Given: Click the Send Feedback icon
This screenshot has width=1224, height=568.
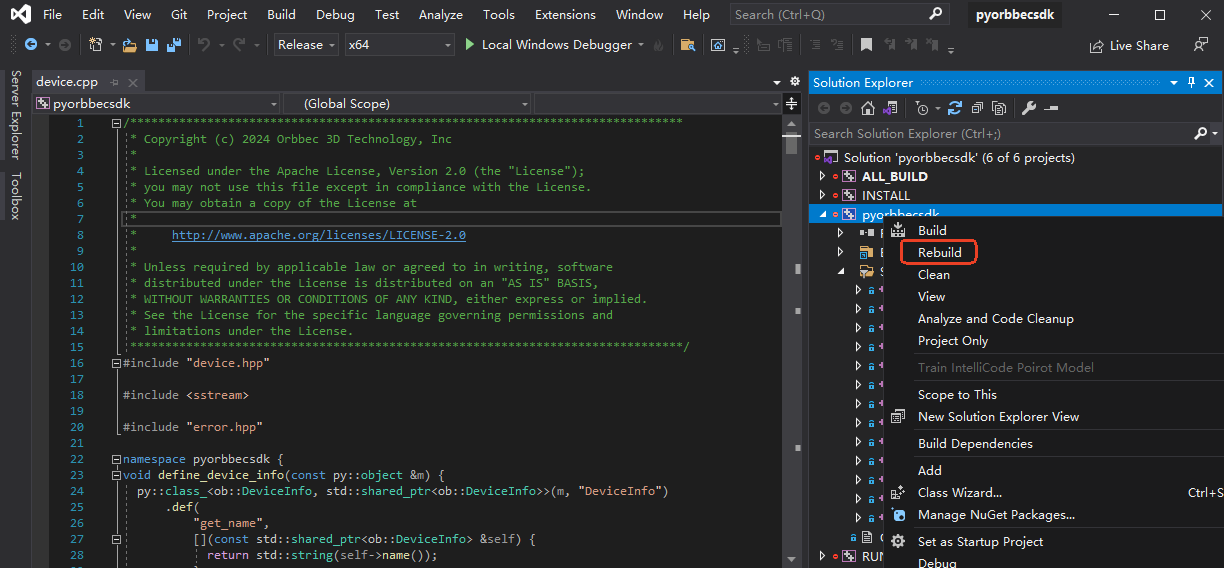Looking at the screenshot, I should (1201, 45).
